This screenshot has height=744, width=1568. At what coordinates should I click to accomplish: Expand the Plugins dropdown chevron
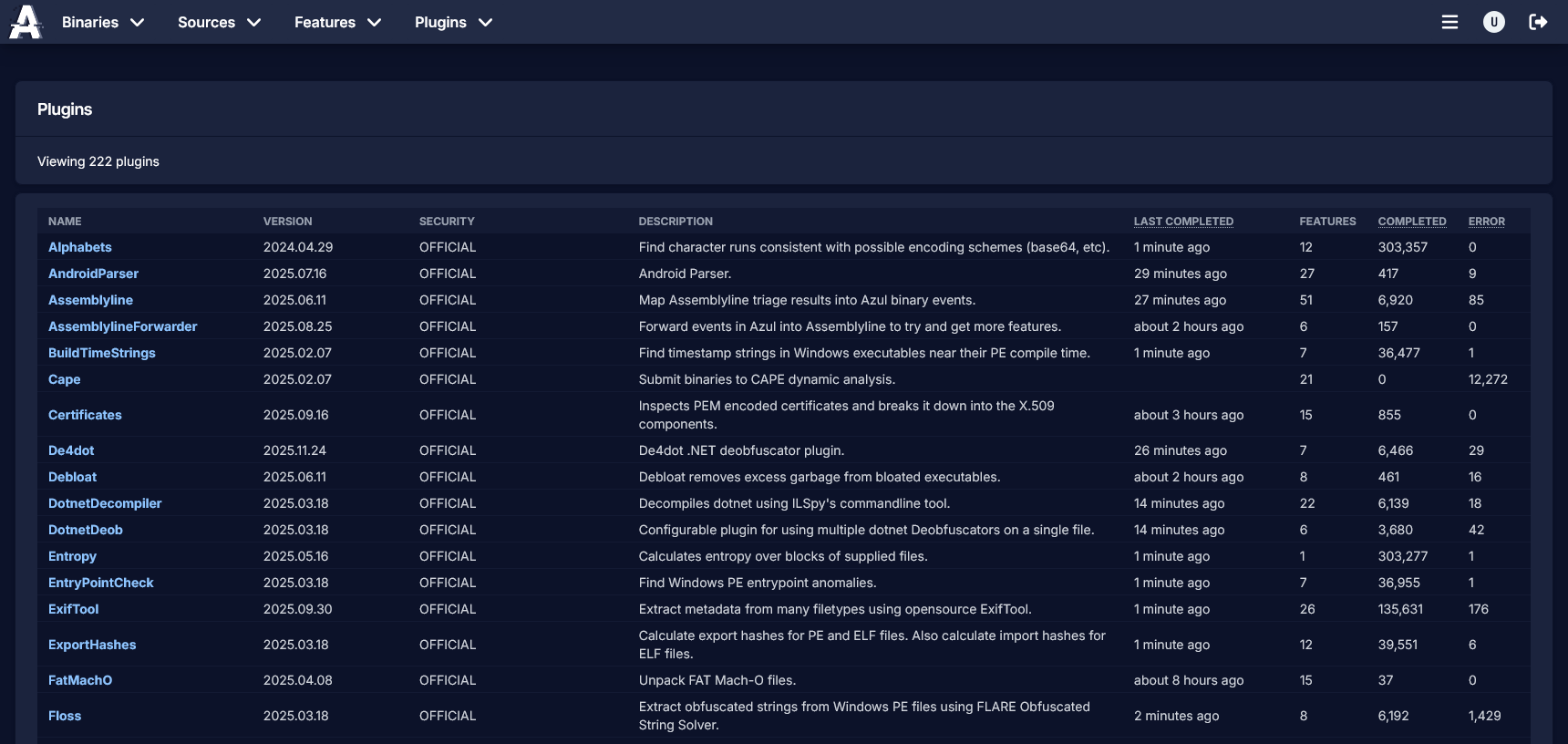pyautogui.click(x=486, y=22)
